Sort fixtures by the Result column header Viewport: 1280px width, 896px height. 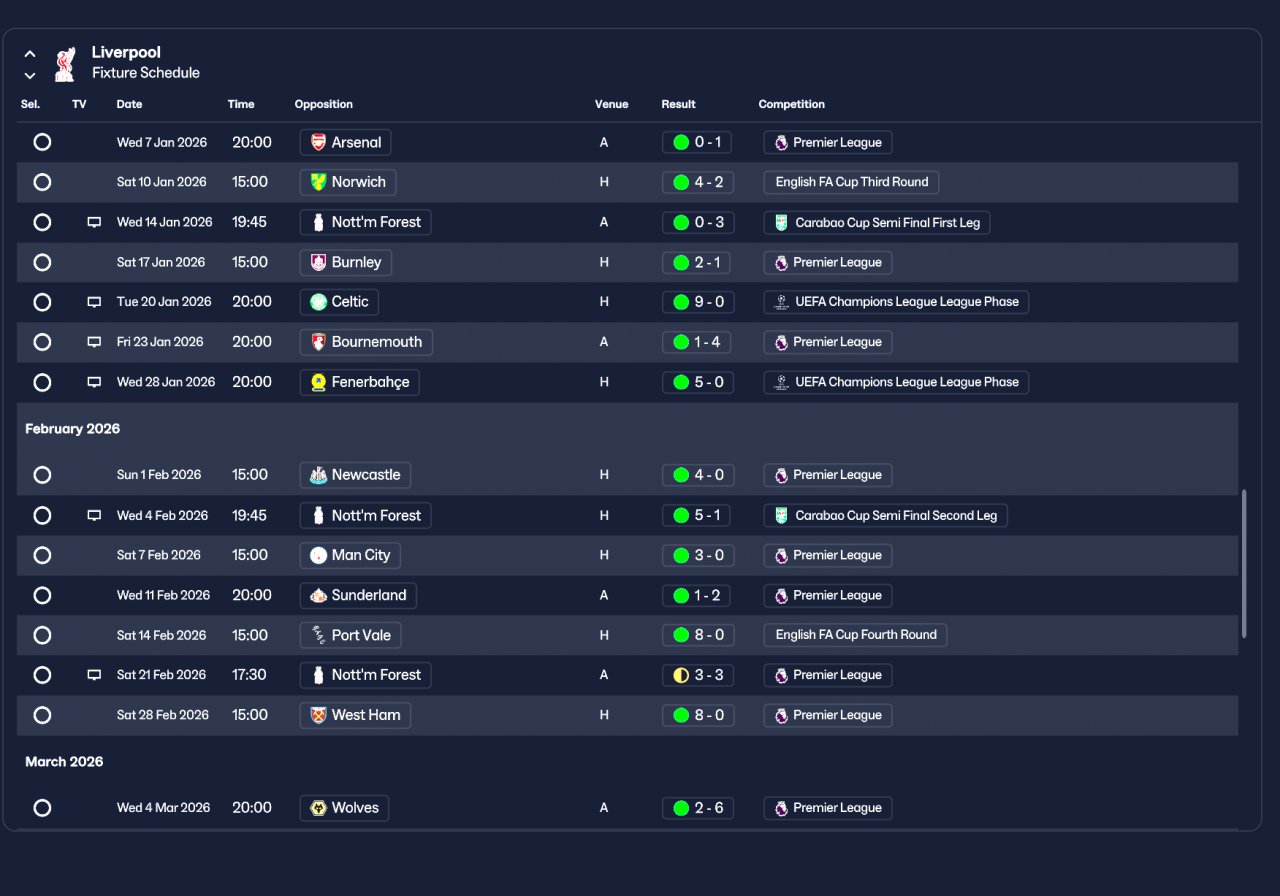(678, 104)
